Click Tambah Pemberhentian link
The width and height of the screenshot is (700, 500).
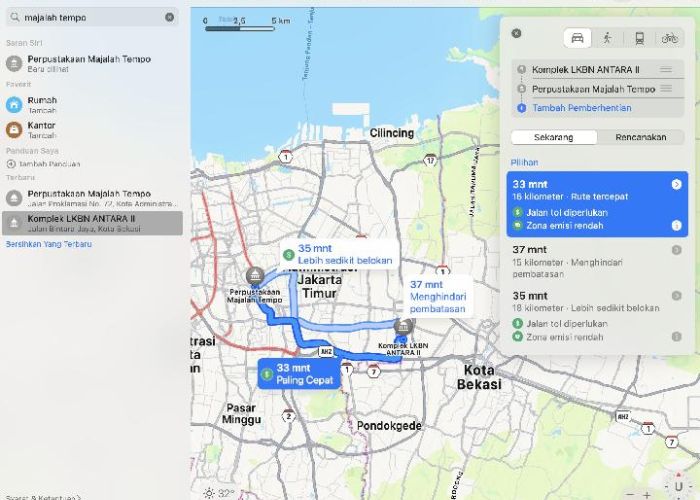tap(581, 108)
